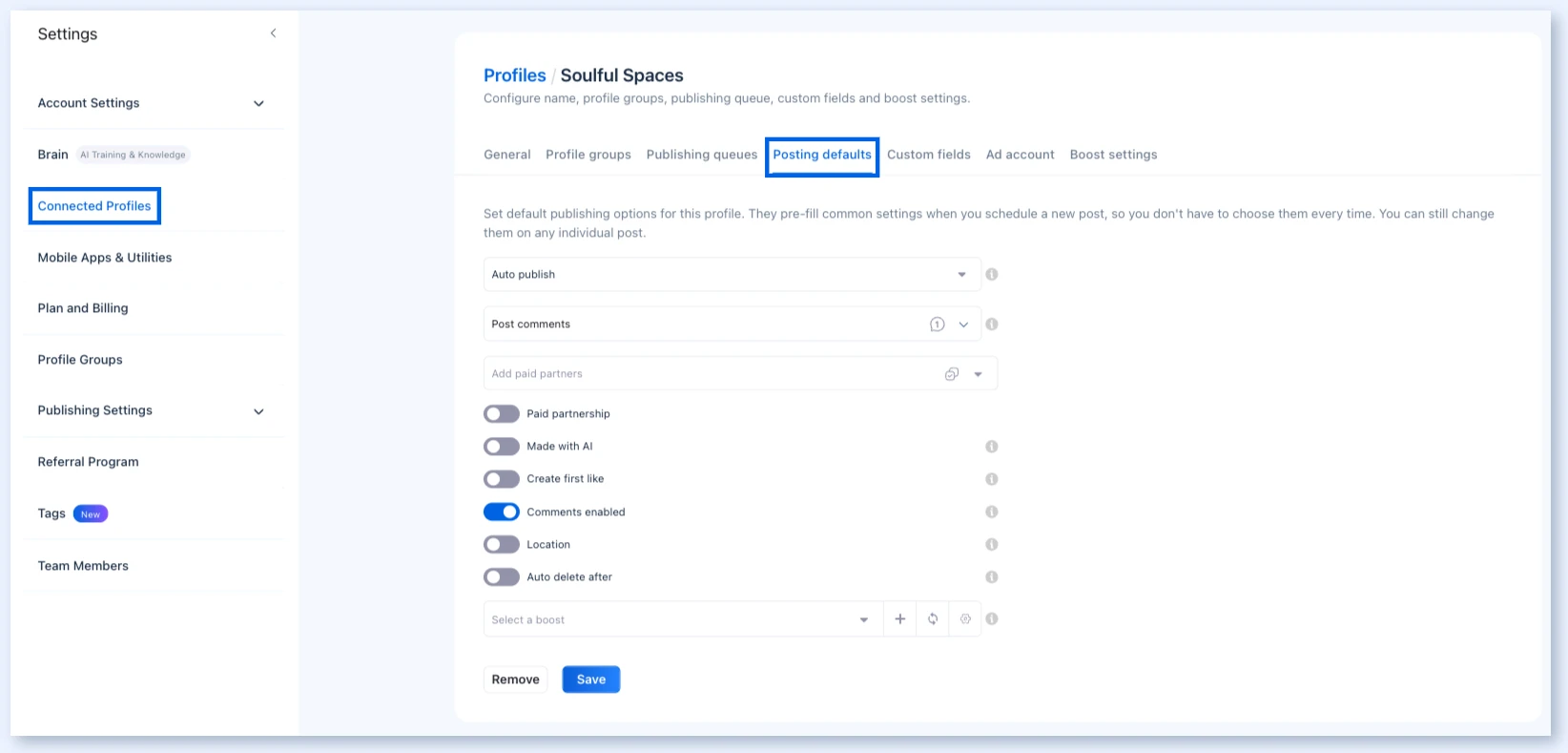Switch to the General tab

507,155
